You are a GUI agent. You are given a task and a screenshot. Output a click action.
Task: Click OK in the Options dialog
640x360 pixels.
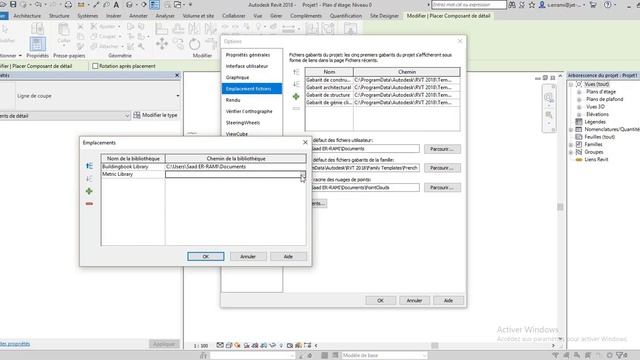pos(380,300)
